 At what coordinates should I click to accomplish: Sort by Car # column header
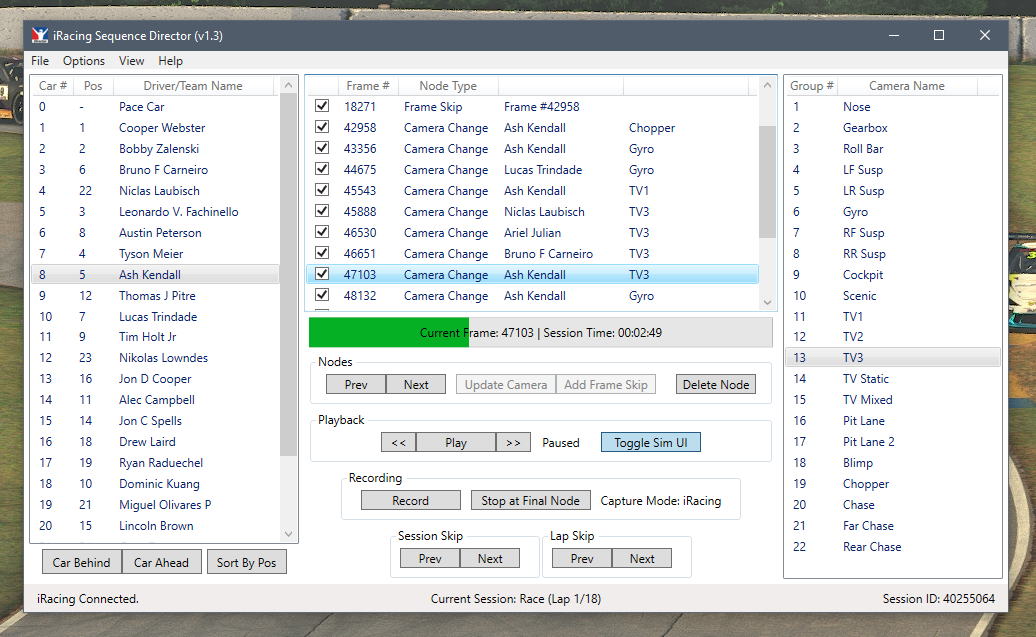point(53,86)
